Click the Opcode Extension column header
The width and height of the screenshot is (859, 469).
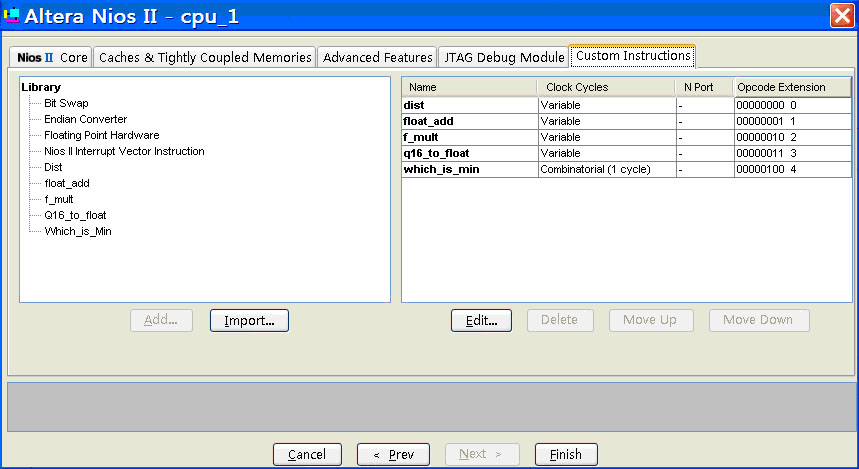click(x=792, y=87)
